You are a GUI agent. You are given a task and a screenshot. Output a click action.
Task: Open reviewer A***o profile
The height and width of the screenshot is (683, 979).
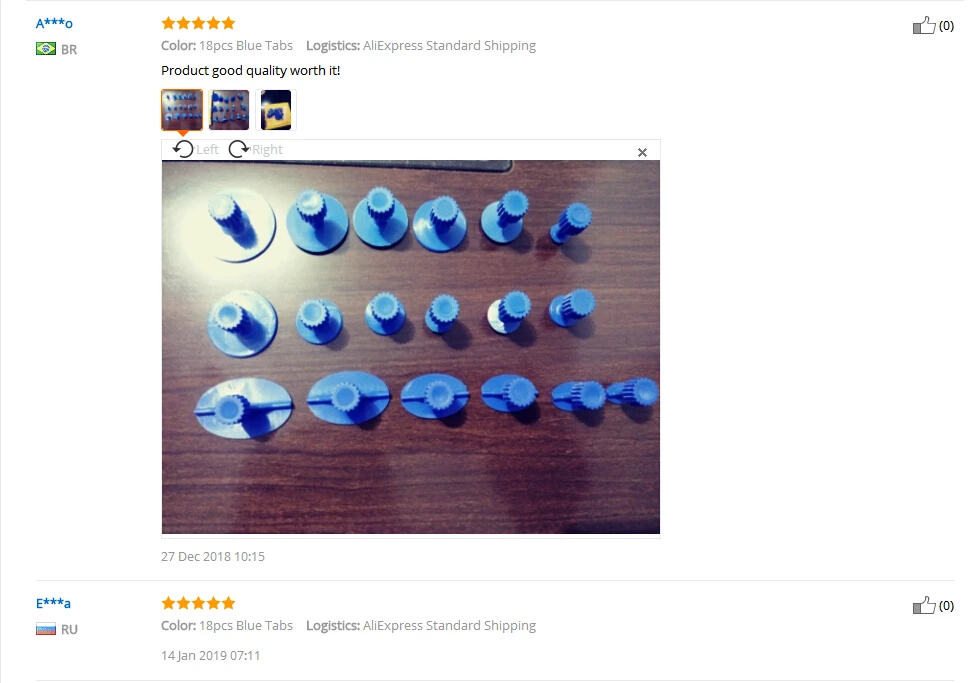(54, 24)
